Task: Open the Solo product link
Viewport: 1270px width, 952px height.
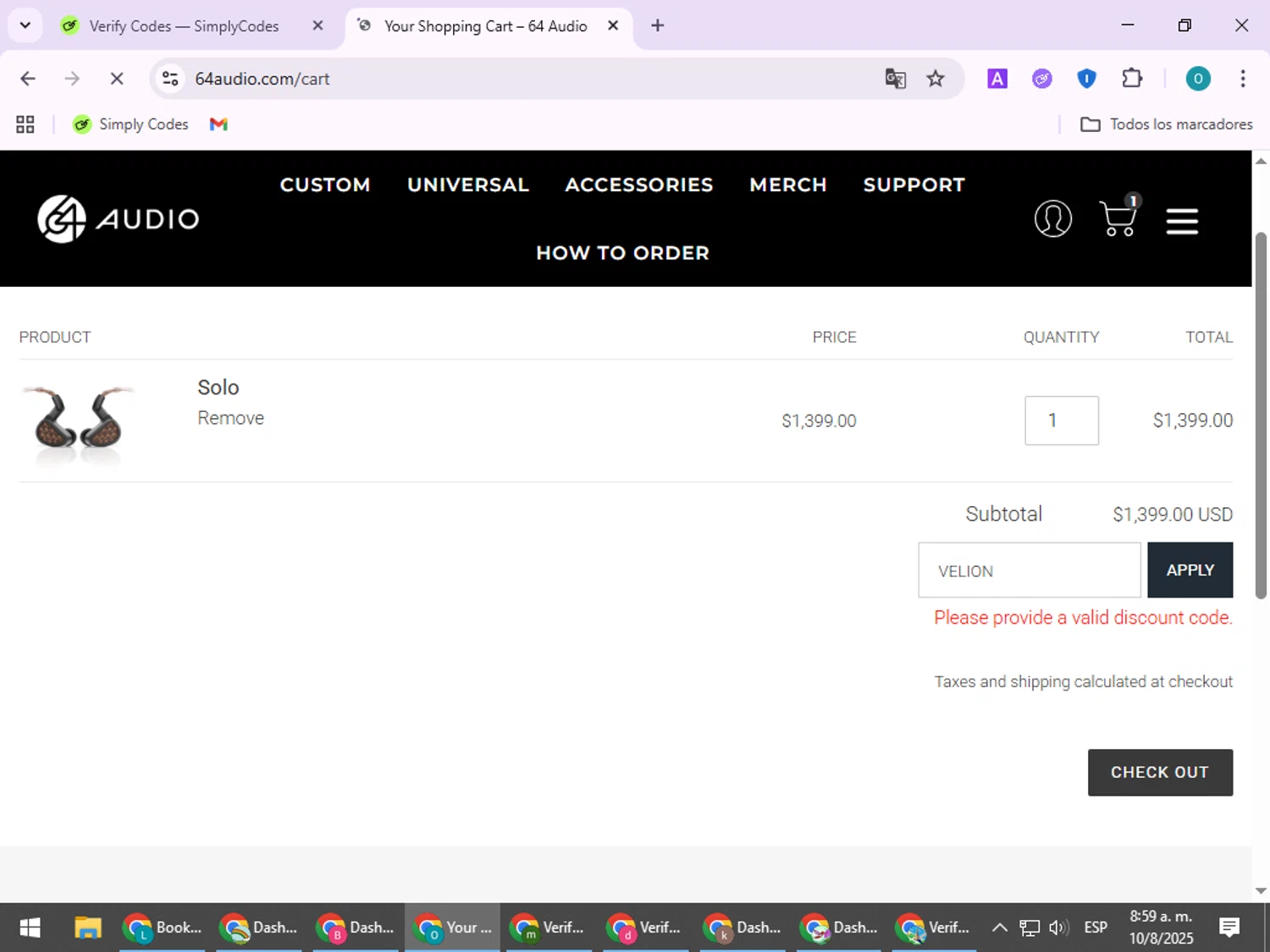Action: pyautogui.click(x=218, y=388)
